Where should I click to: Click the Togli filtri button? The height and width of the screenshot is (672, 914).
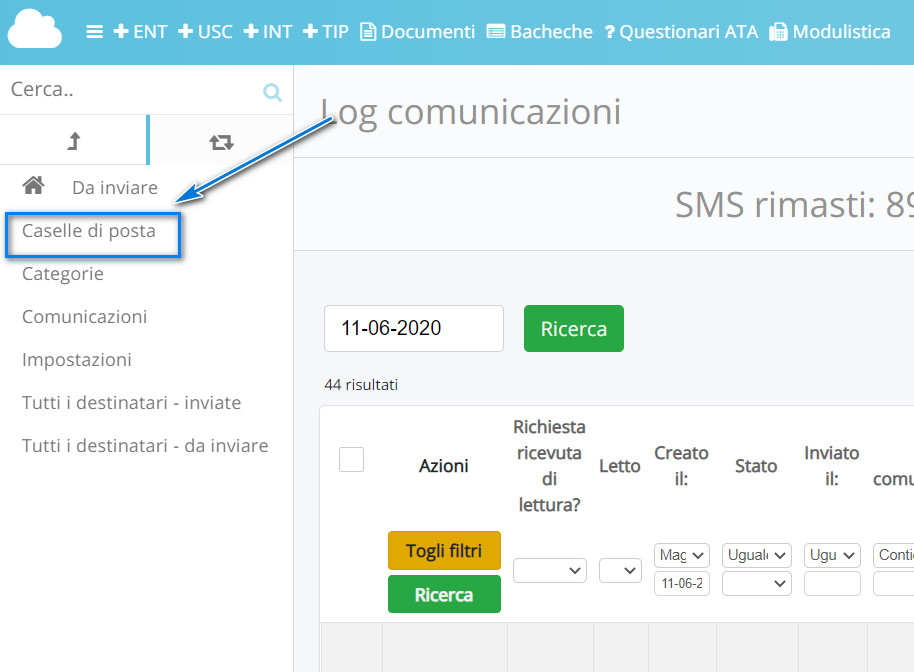444,550
